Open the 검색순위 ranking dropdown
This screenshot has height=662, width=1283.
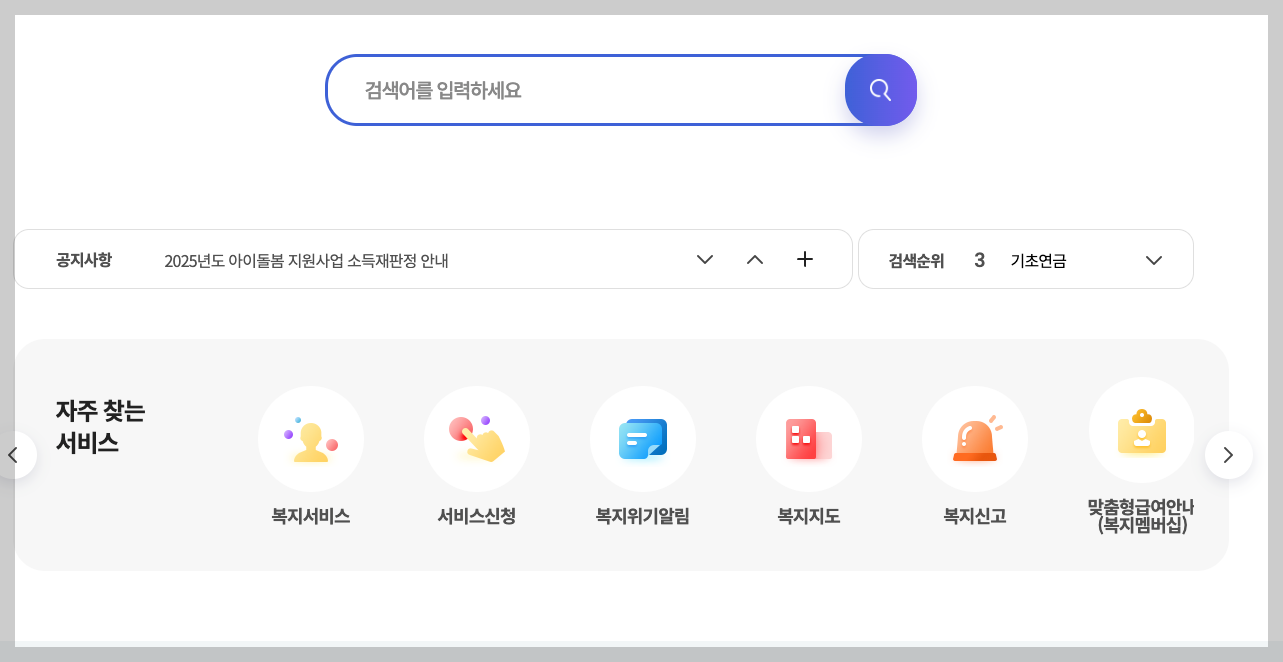[1154, 259]
